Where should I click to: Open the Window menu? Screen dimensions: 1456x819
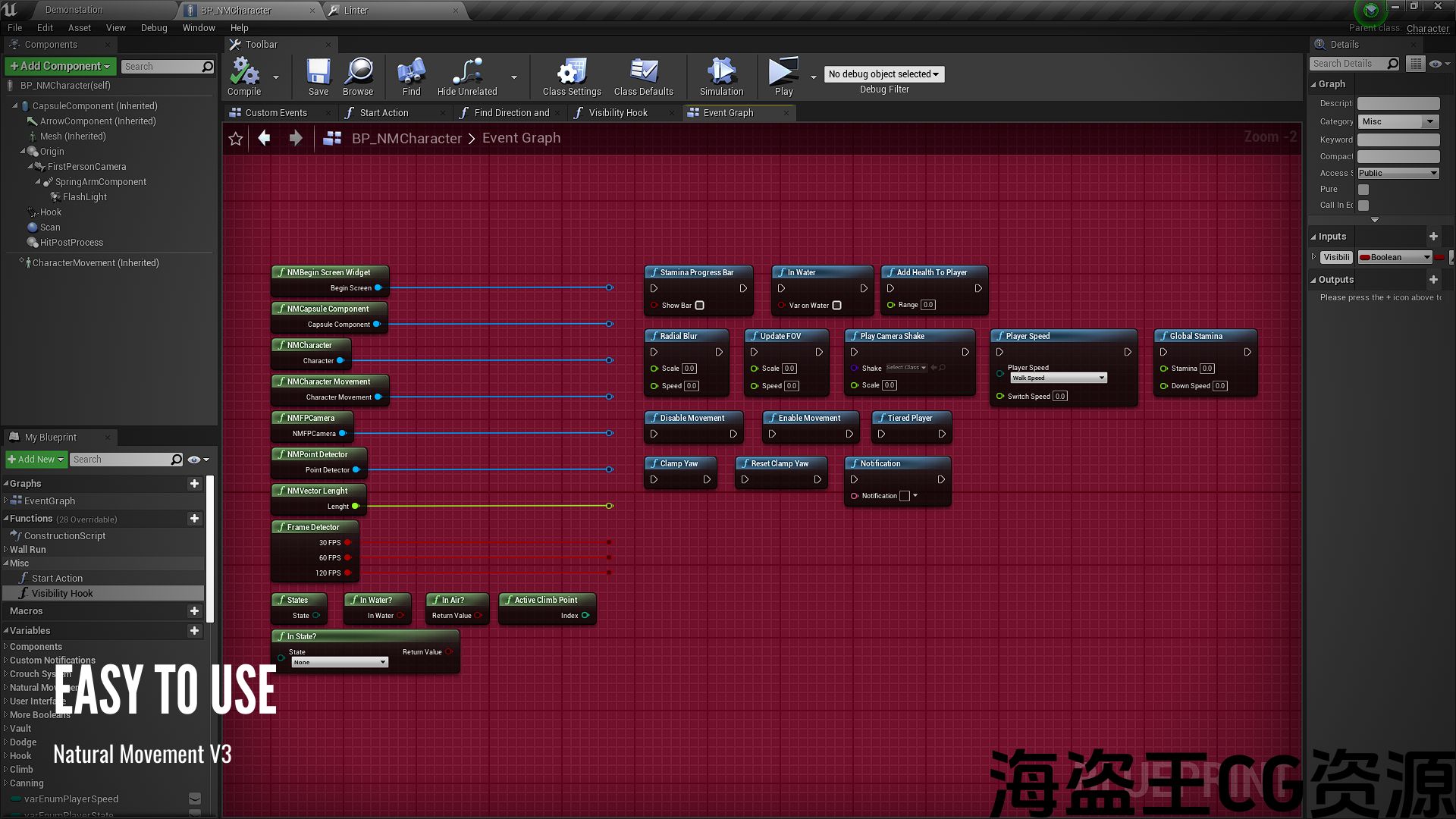pos(199,28)
